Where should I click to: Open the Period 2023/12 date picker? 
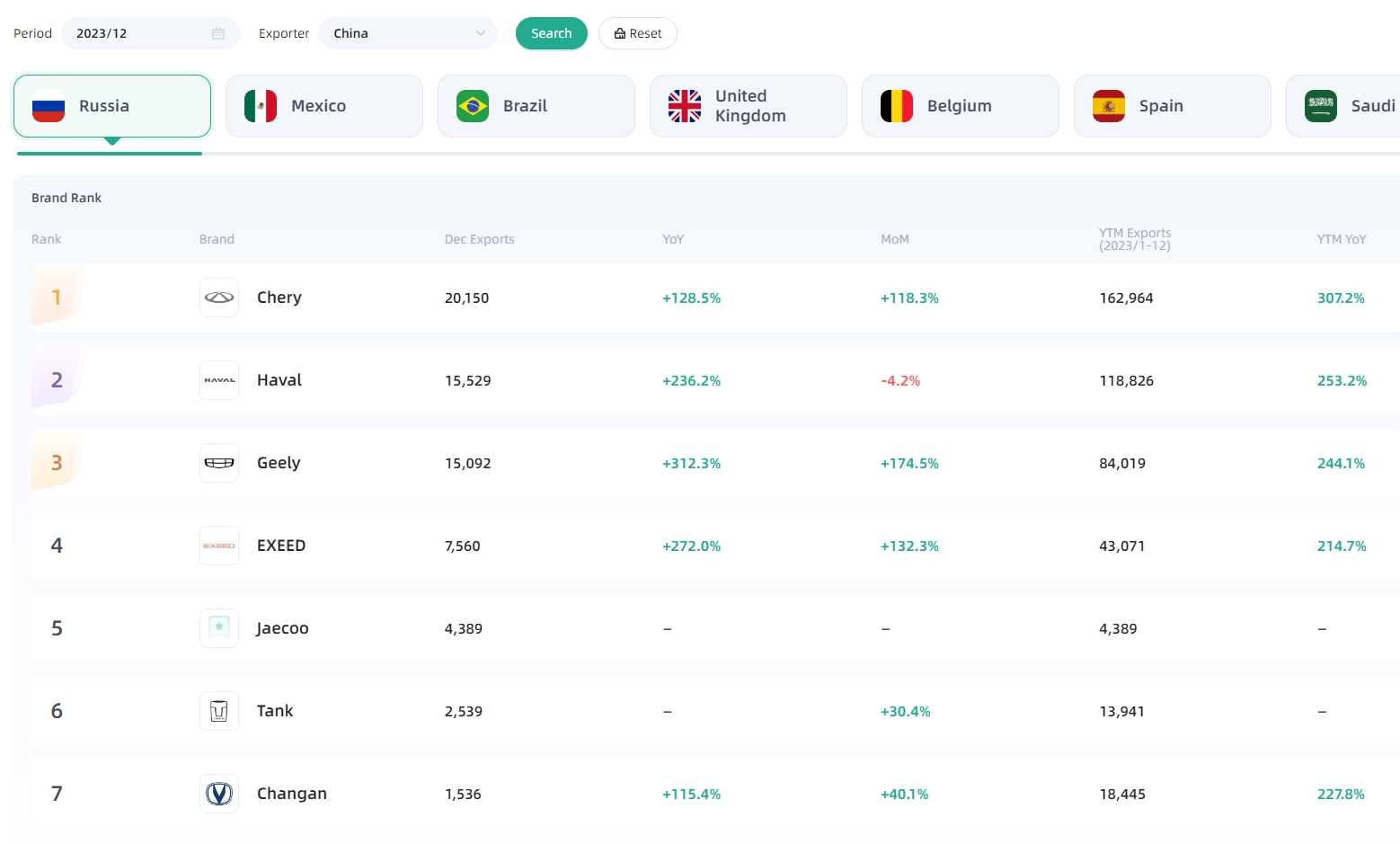coord(139,33)
